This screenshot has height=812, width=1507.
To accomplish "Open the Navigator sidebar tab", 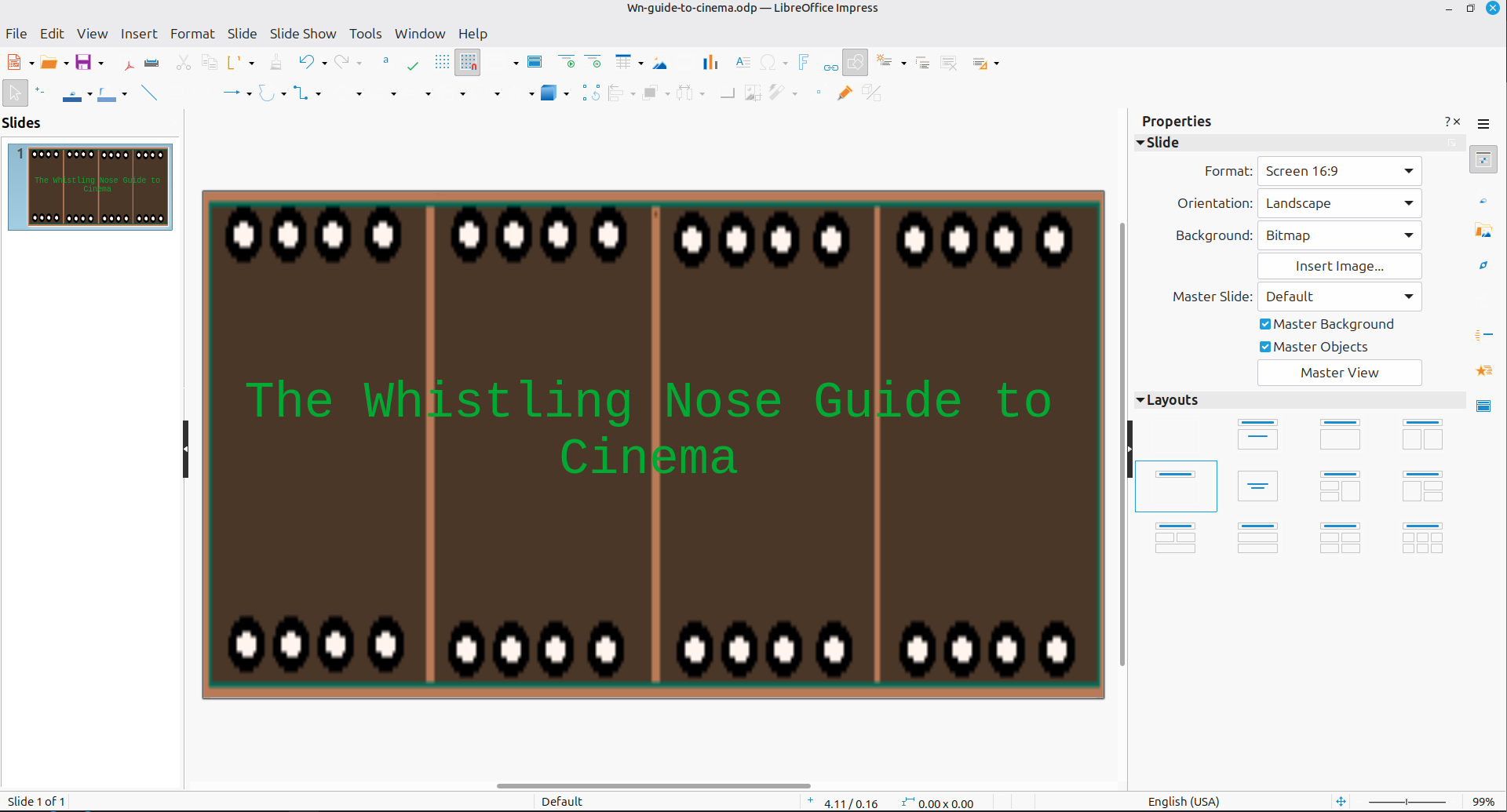I will pyautogui.click(x=1483, y=265).
